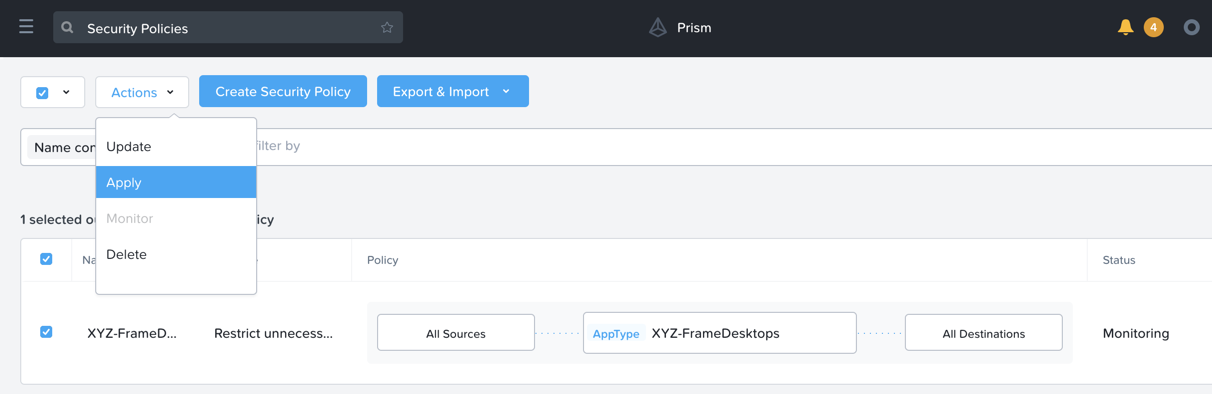Uncheck the XYZ-FrameDesktops policy row checkbox

pyautogui.click(x=46, y=332)
